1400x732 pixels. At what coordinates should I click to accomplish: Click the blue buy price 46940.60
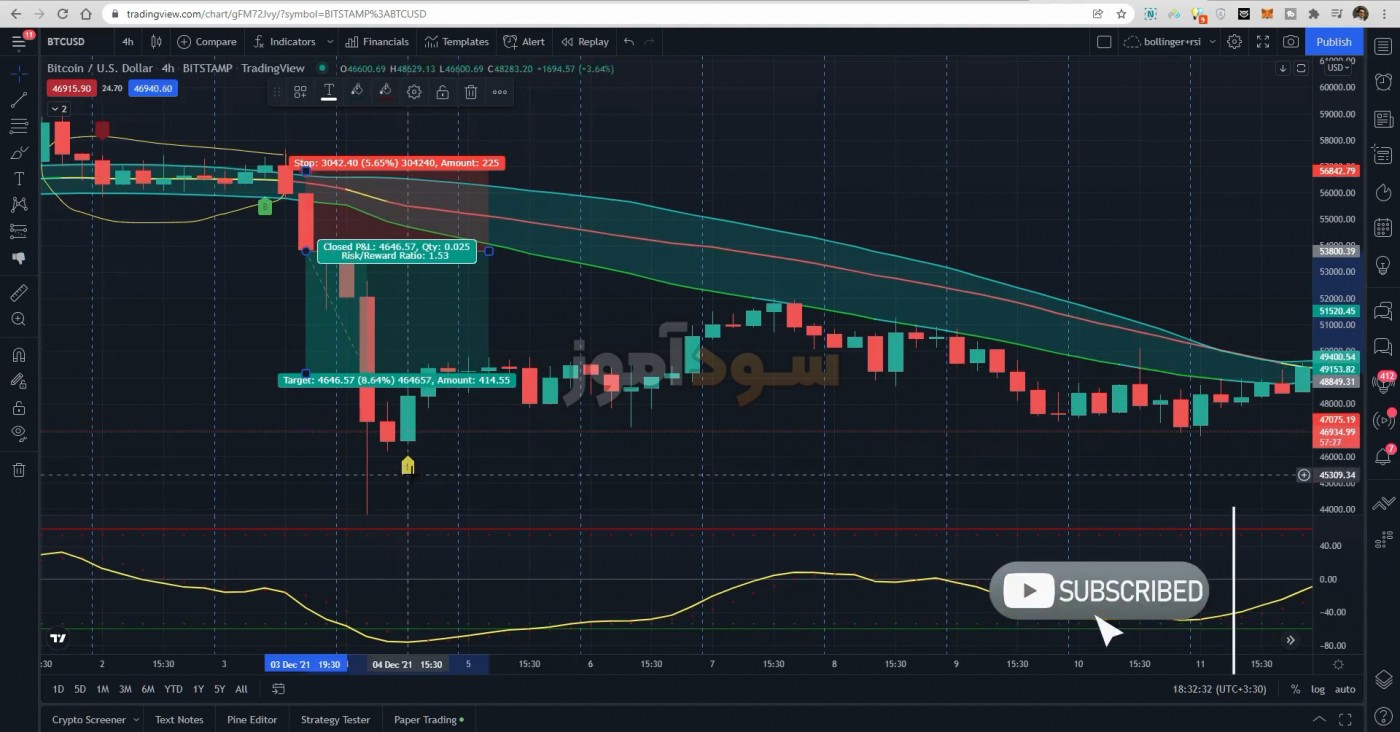pyautogui.click(x=152, y=88)
